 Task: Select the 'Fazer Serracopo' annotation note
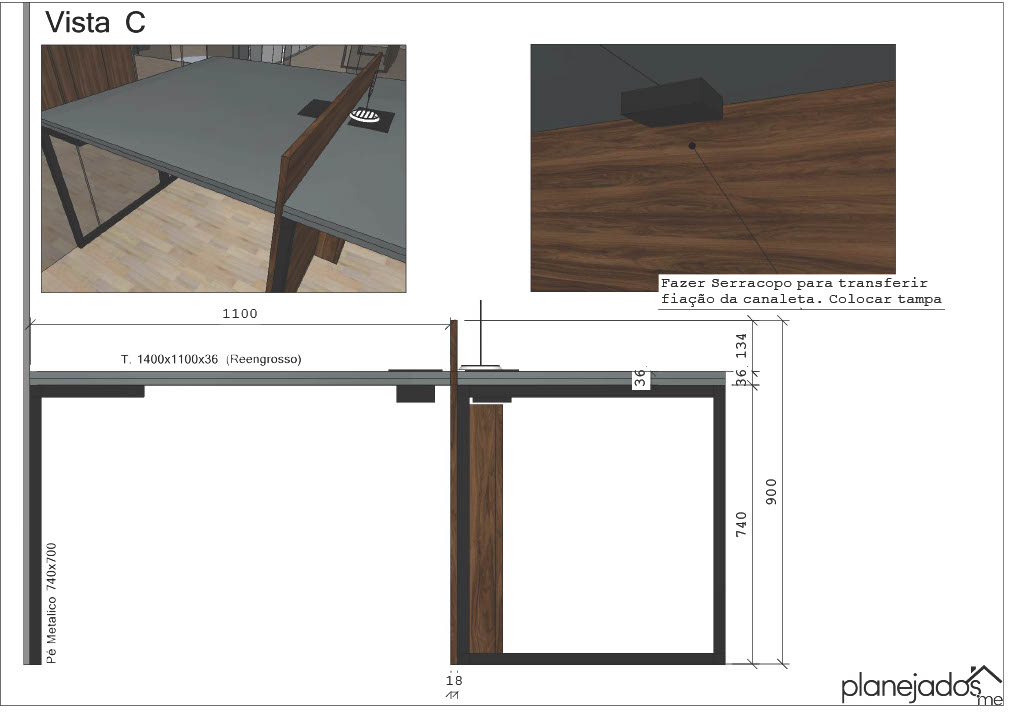[x=800, y=291]
